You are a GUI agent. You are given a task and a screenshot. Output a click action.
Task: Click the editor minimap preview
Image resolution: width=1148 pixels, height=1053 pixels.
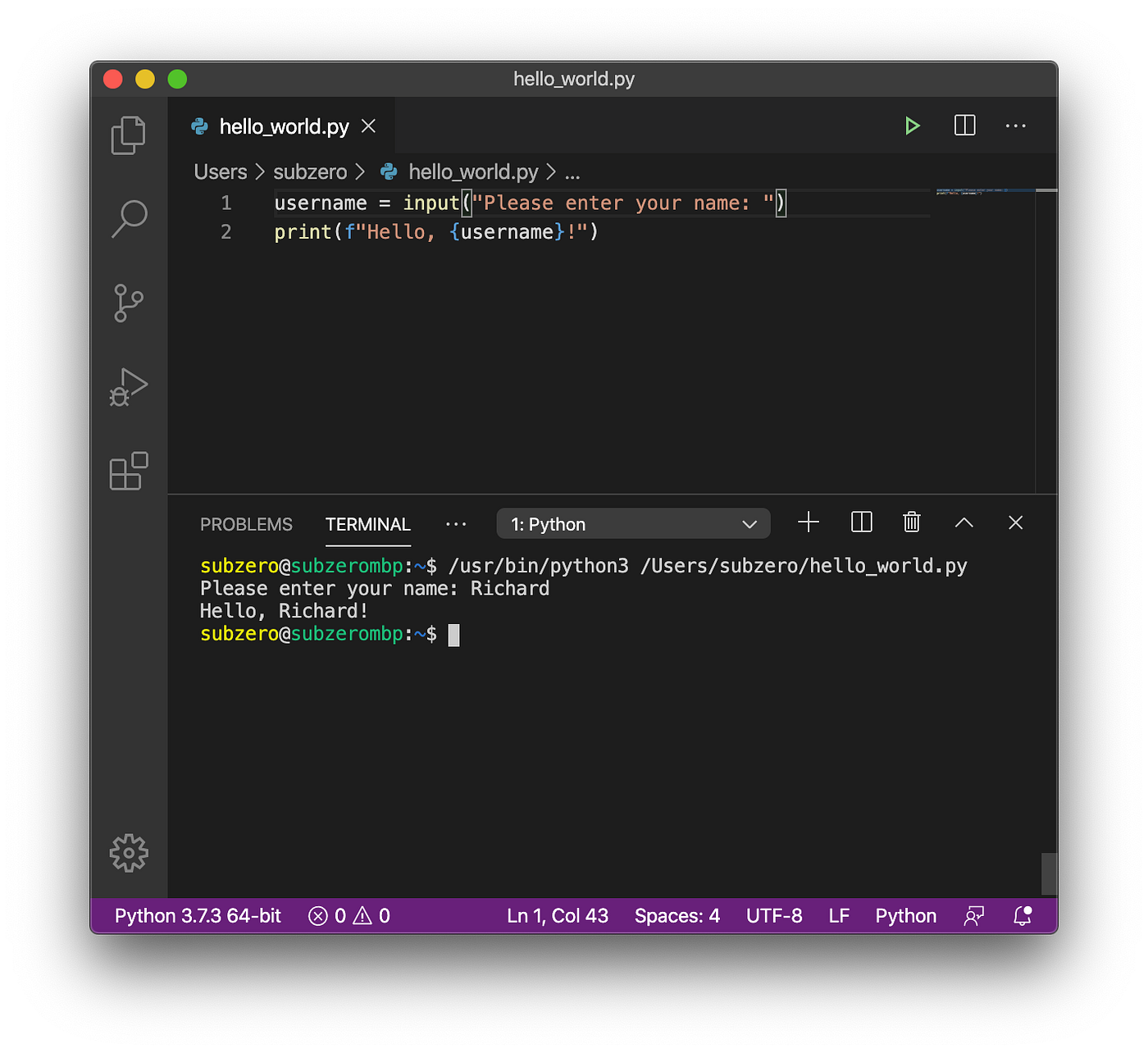click(974, 192)
